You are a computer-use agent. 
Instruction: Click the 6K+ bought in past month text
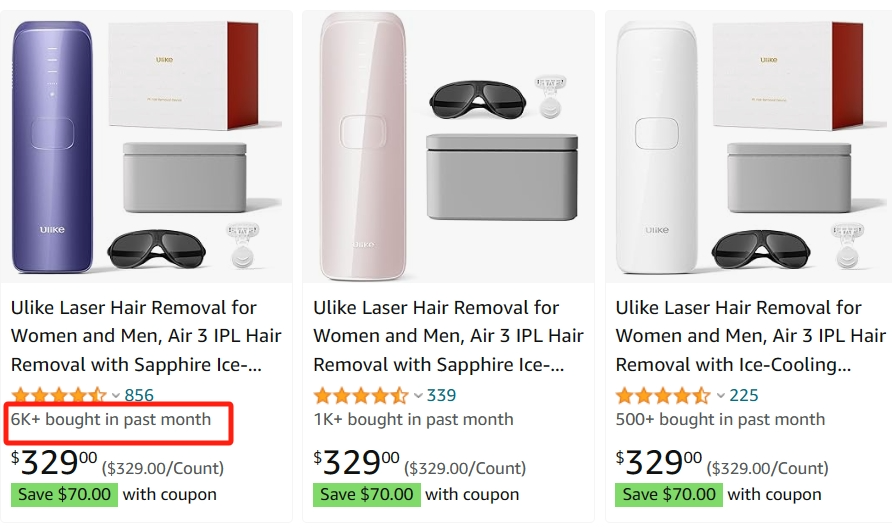point(111,420)
